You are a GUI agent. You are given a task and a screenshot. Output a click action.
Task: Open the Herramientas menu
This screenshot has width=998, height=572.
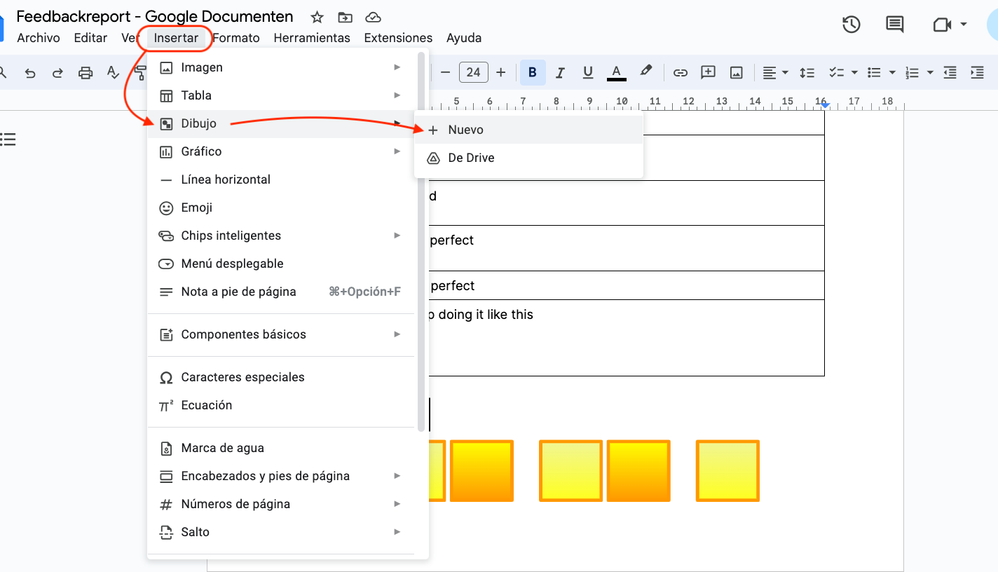point(312,38)
